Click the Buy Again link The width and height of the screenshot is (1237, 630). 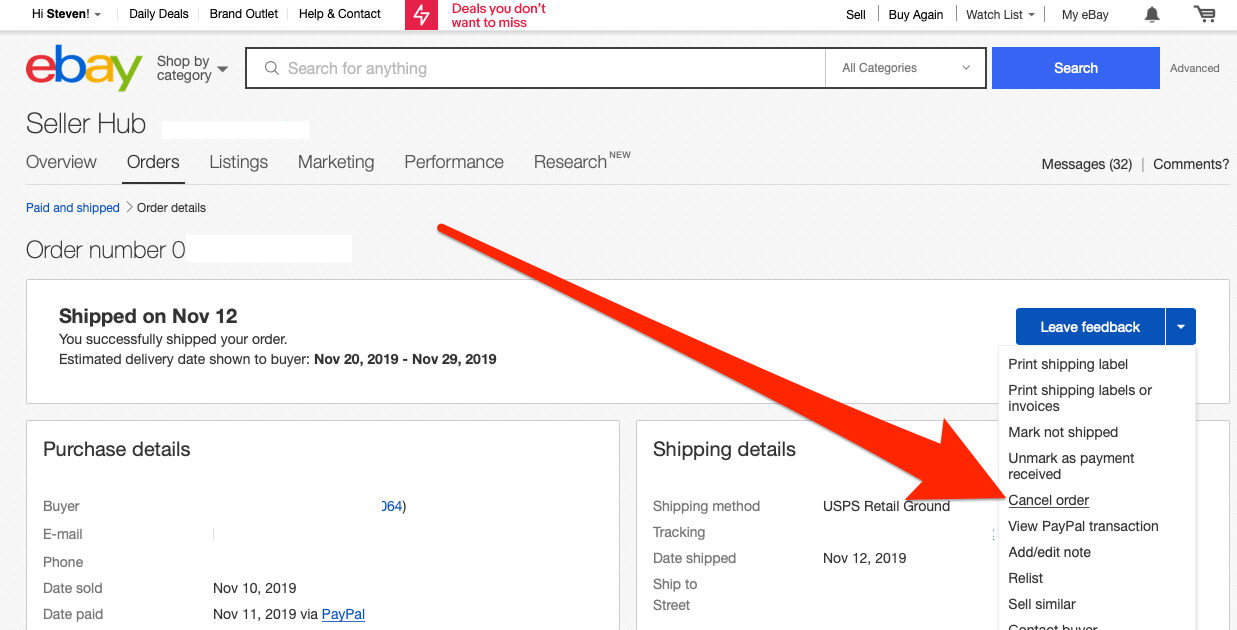coord(916,14)
